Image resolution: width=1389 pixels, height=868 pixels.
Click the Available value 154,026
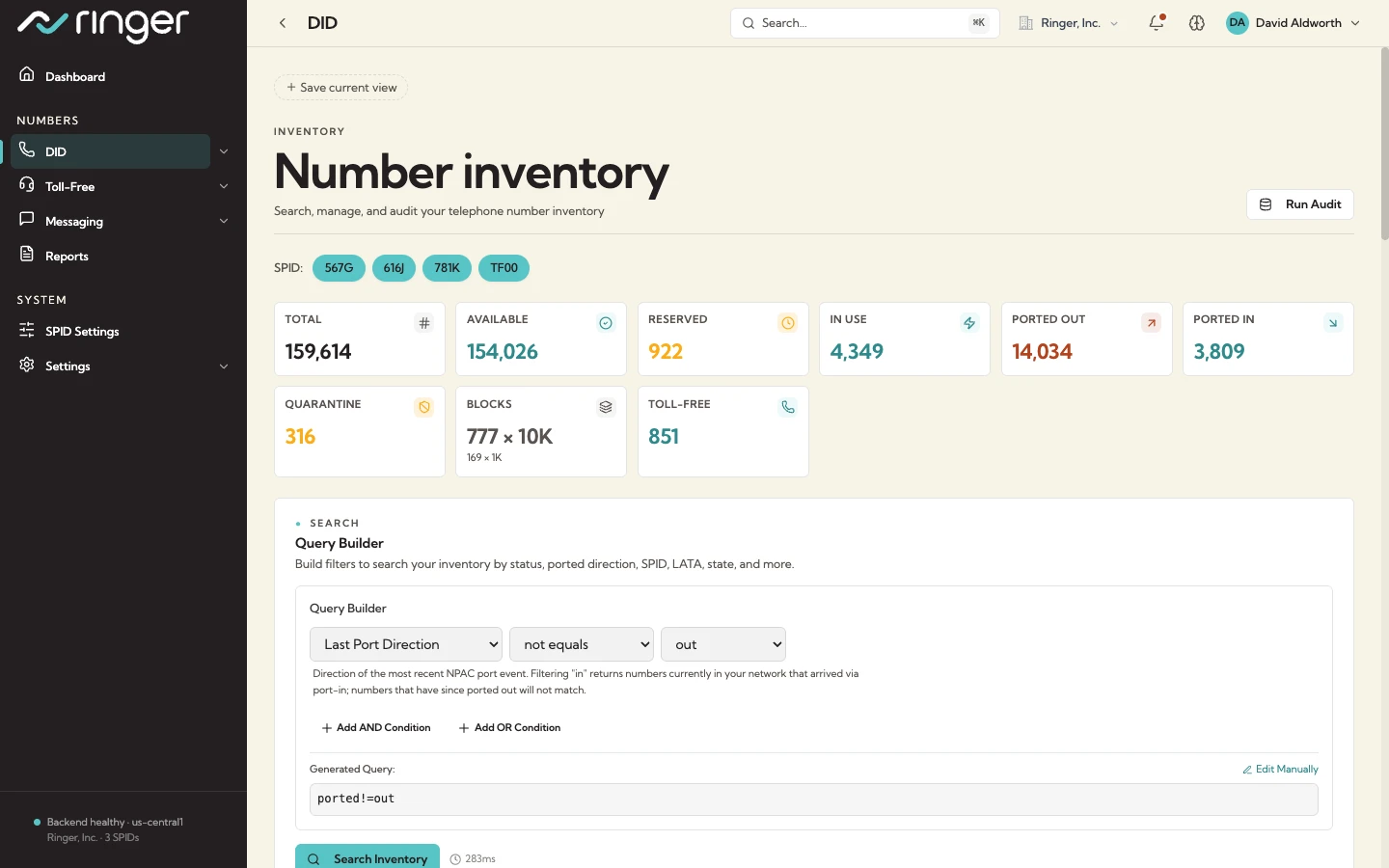coord(503,352)
